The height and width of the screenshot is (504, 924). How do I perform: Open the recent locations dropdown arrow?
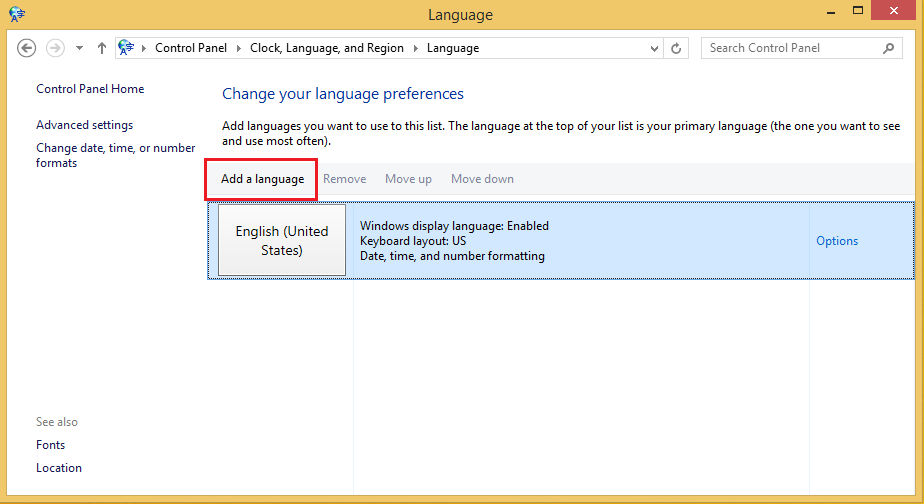coord(77,48)
